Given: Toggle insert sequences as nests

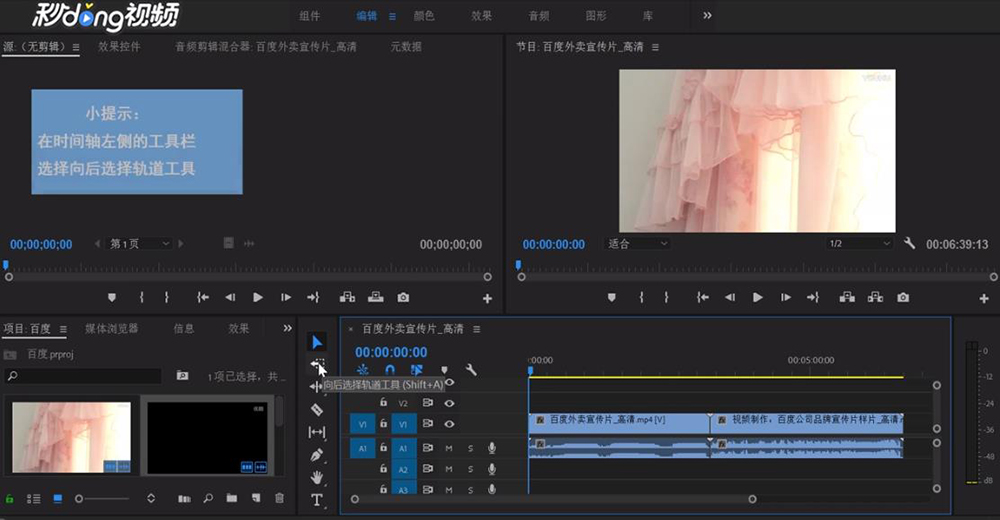Looking at the screenshot, I should click(x=362, y=370).
